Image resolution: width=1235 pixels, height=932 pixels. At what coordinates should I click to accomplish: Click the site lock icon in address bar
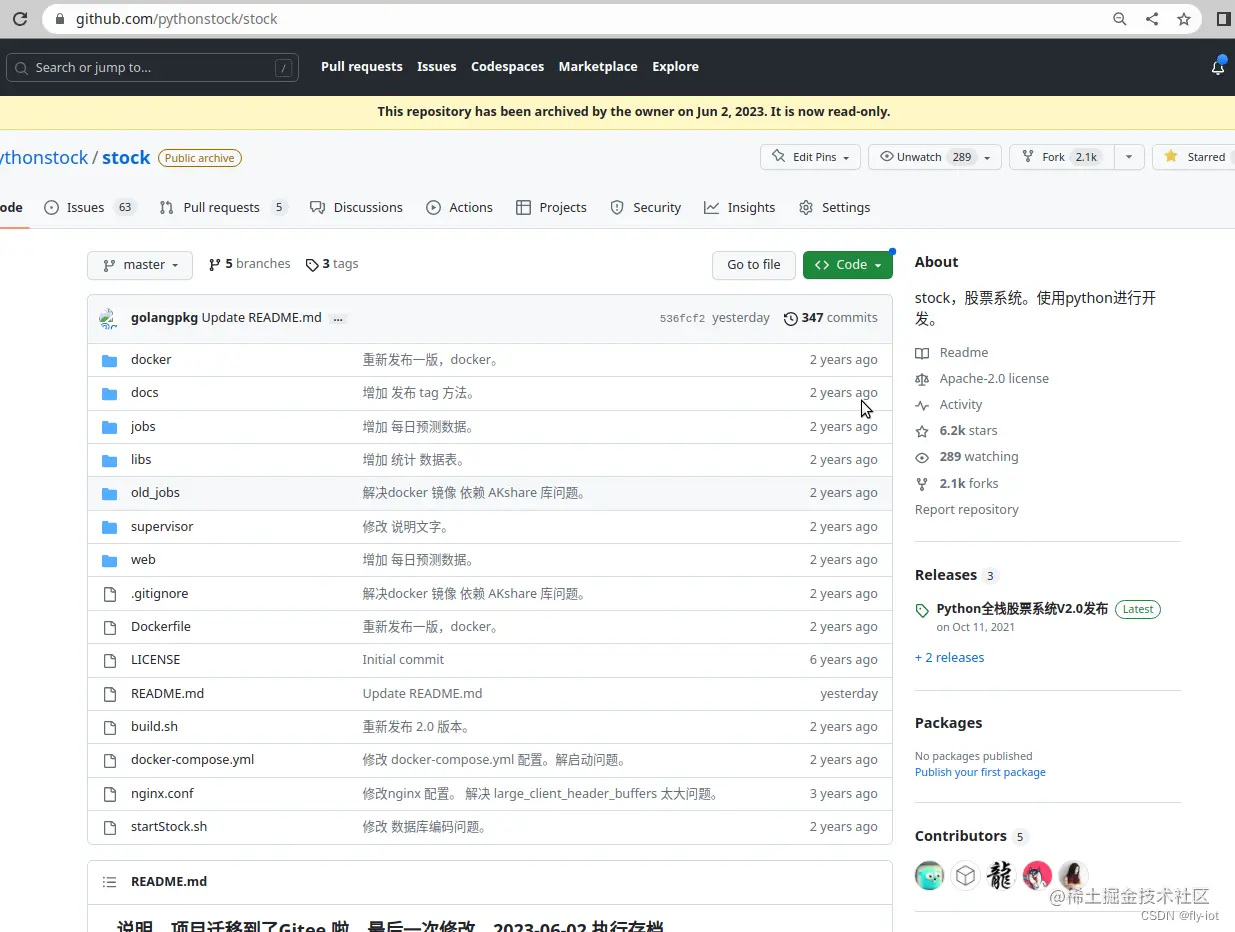coord(59,19)
